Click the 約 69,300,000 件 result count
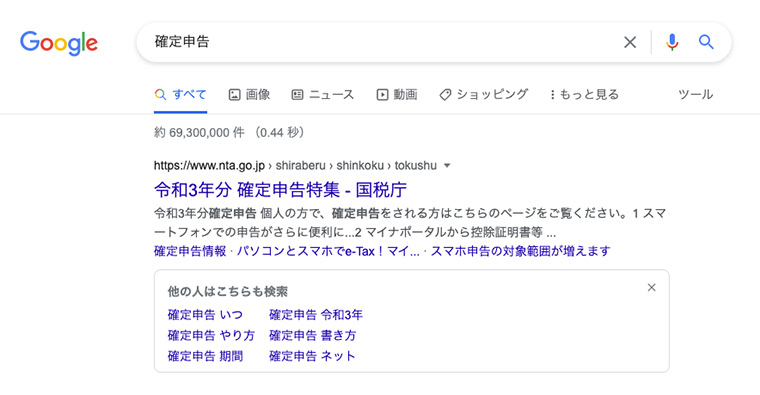The image size is (760, 395). click(199, 132)
